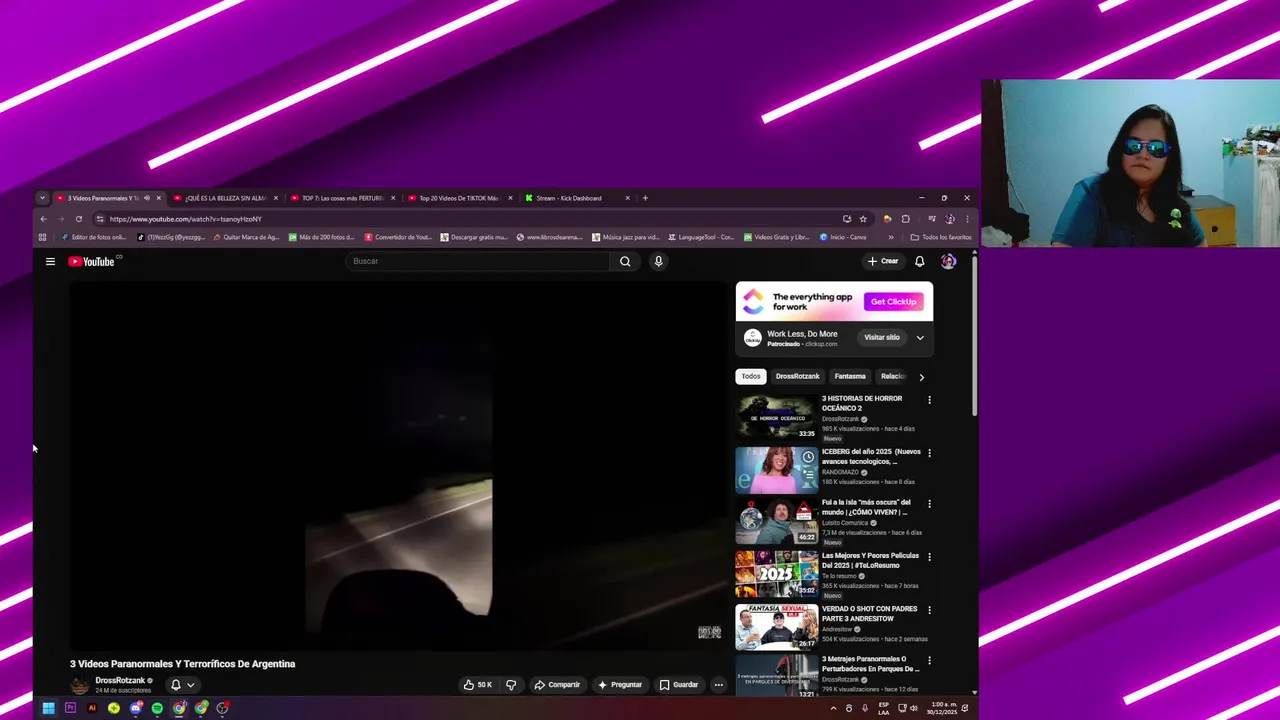1280x720 pixels.
Task: Show hidden system tray icons
Action: pos(833,708)
